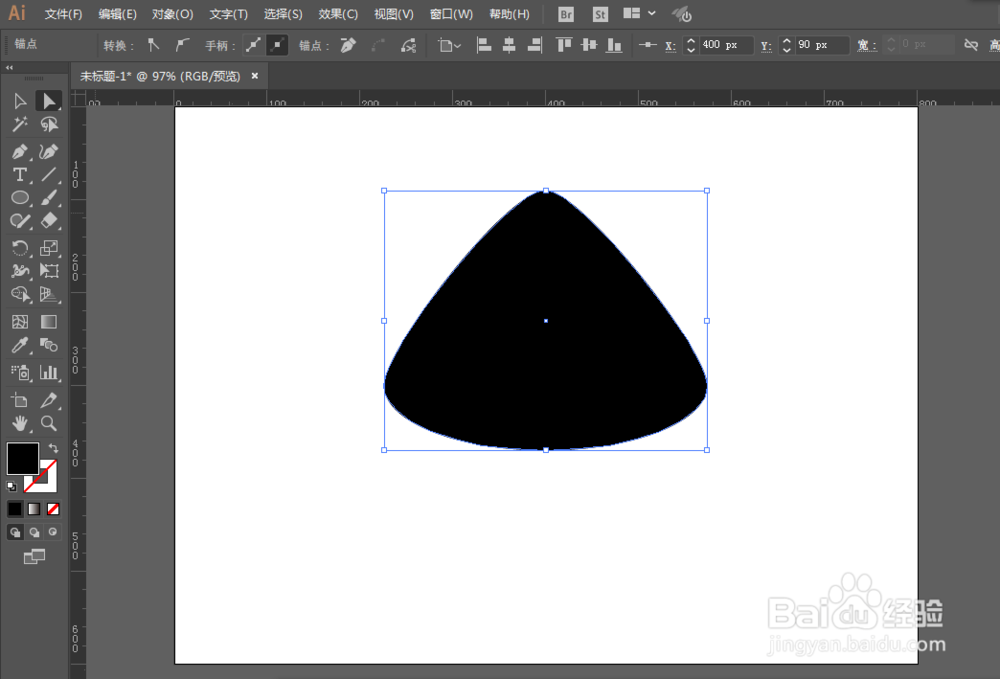Select the Column Graph tool
1000x679 pixels.
pyautogui.click(x=48, y=372)
